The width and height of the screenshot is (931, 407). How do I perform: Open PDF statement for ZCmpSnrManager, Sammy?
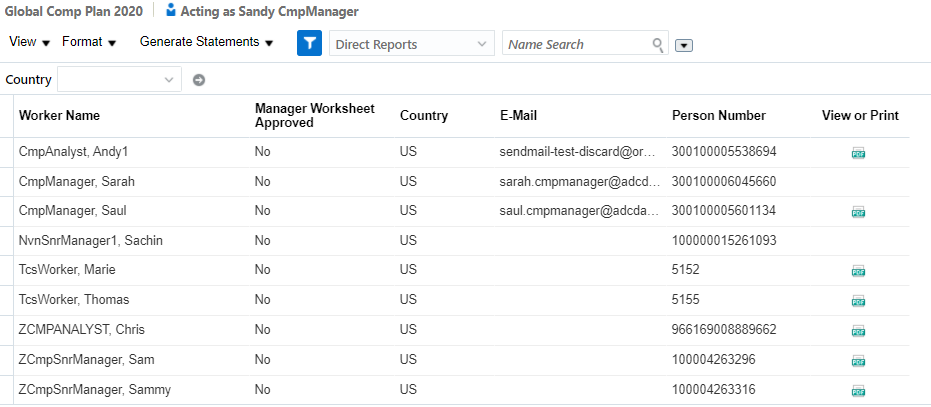click(x=858, y=390)
